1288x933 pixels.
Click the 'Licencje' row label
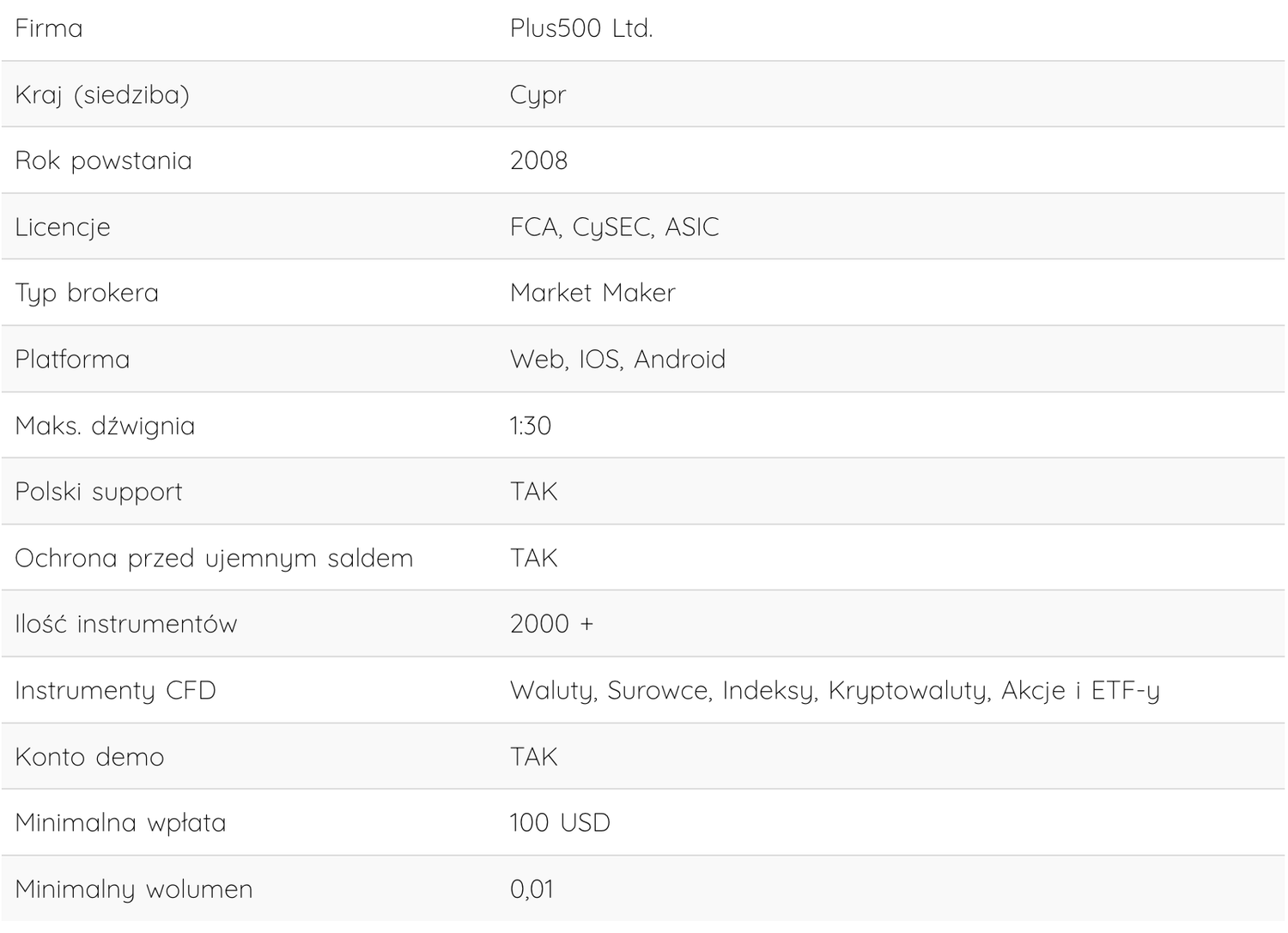(63, 227)
